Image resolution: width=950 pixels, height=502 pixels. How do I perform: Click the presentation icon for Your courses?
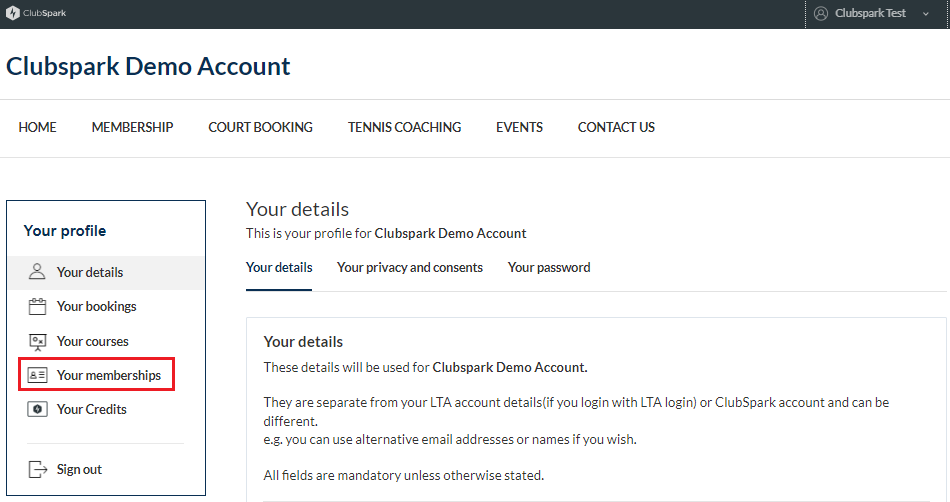click(x=38, y=342)
